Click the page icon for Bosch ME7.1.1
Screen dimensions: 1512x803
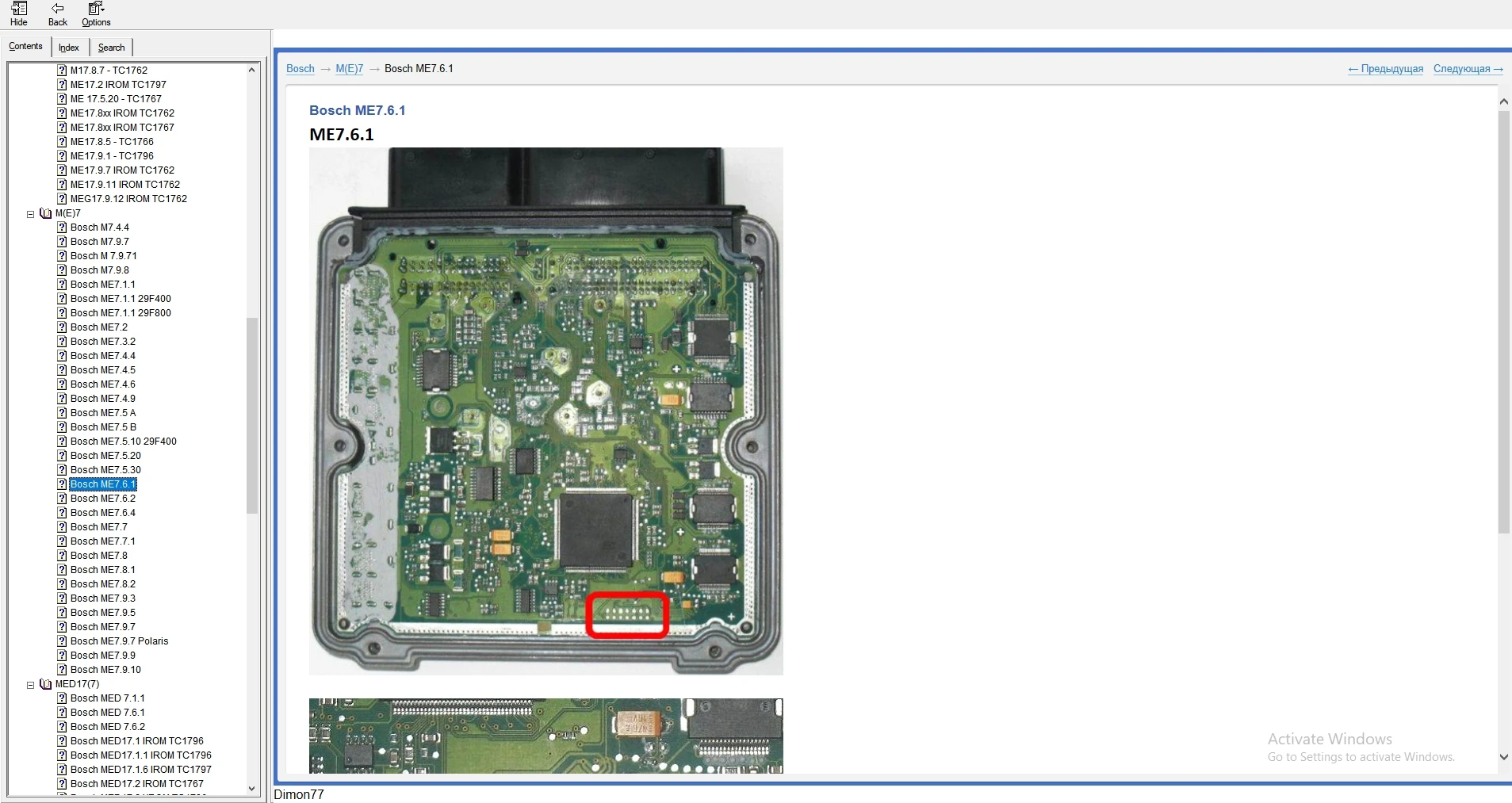click(62, 285)
